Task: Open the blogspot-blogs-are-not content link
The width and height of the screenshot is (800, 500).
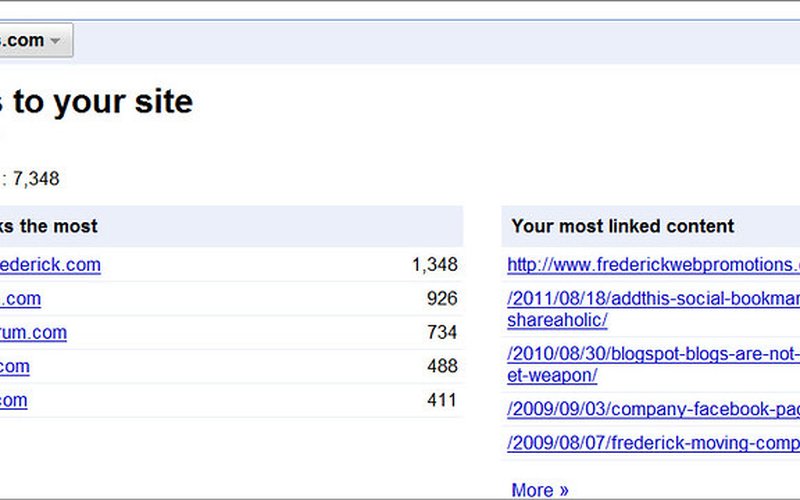Action: coord(654,364)
